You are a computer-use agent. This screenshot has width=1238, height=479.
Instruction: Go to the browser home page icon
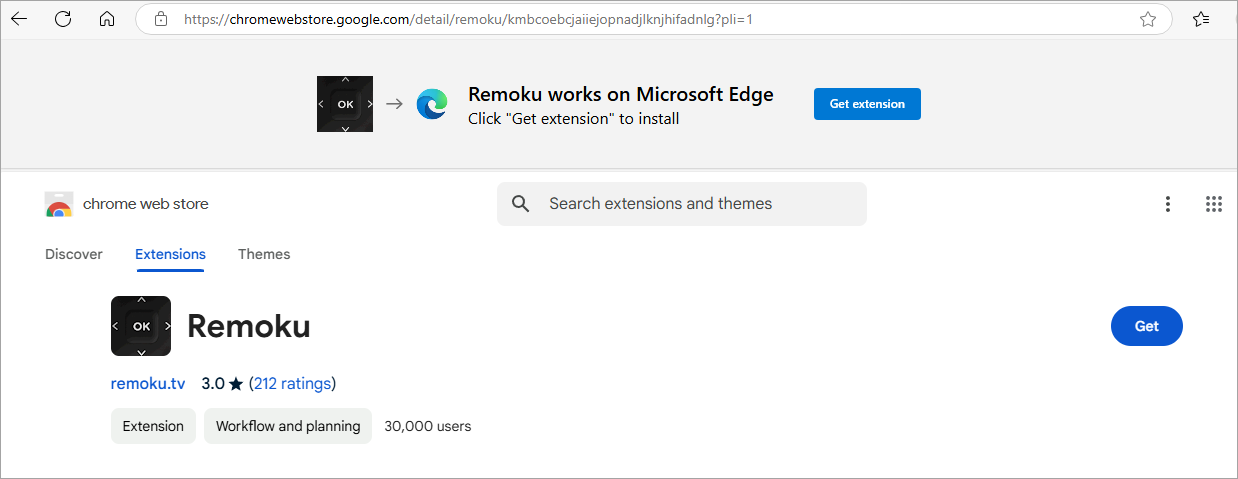107,19
